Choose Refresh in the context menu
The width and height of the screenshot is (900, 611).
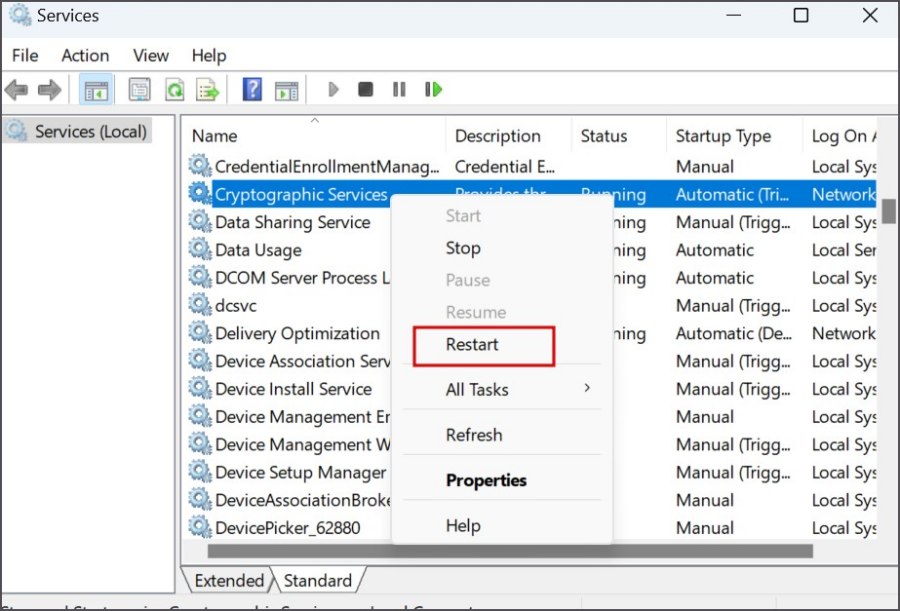(474, 435)
